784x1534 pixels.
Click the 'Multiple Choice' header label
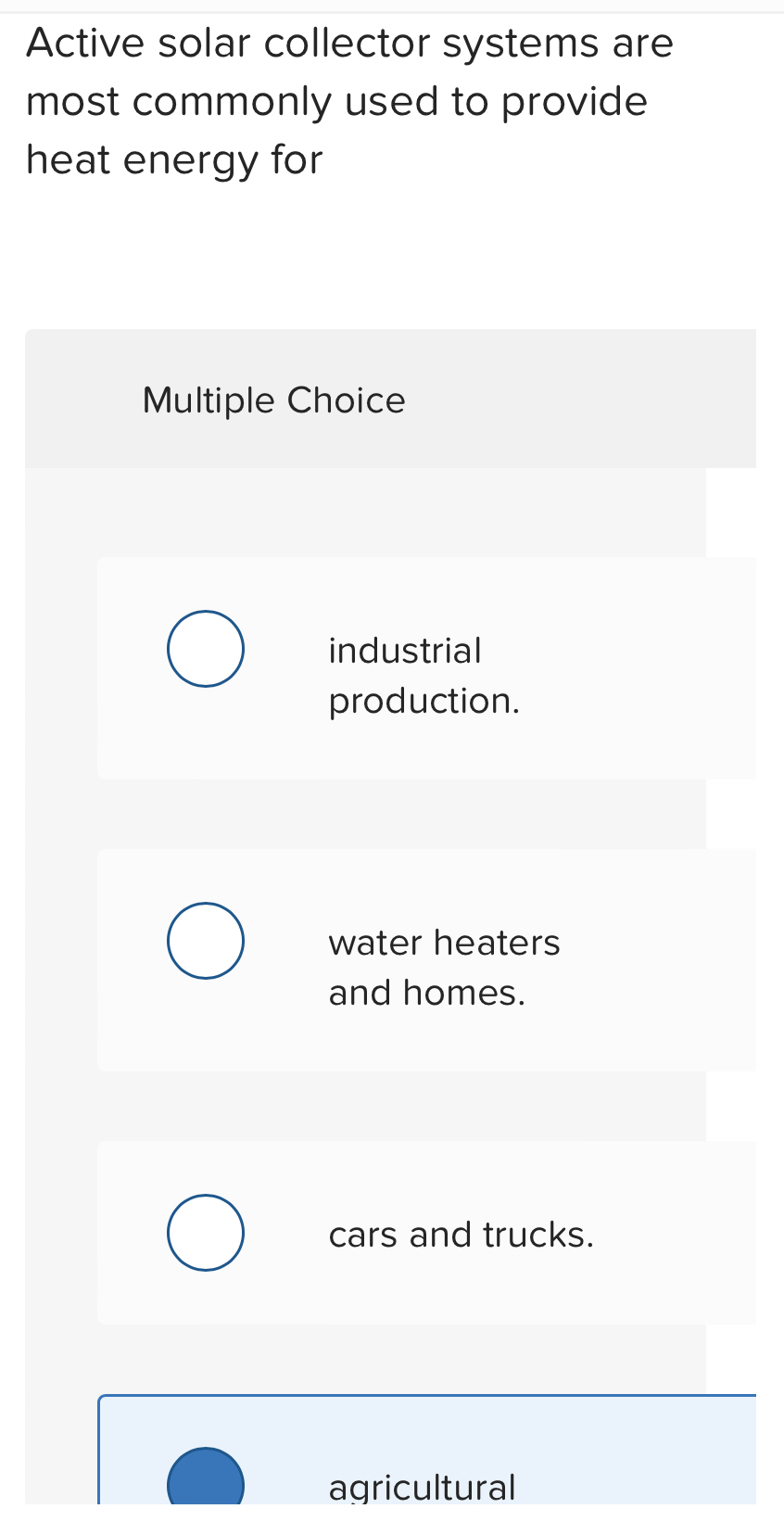click(273, 399)
